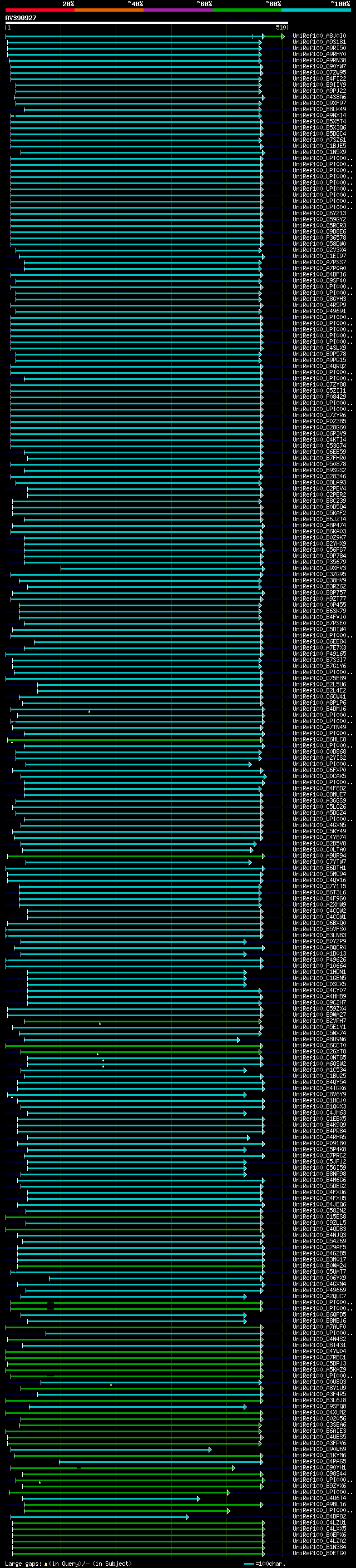Click the UniRef100_C4LZU1 label
Screen dimensions: 356x1568
click(x=319, y=1522)
